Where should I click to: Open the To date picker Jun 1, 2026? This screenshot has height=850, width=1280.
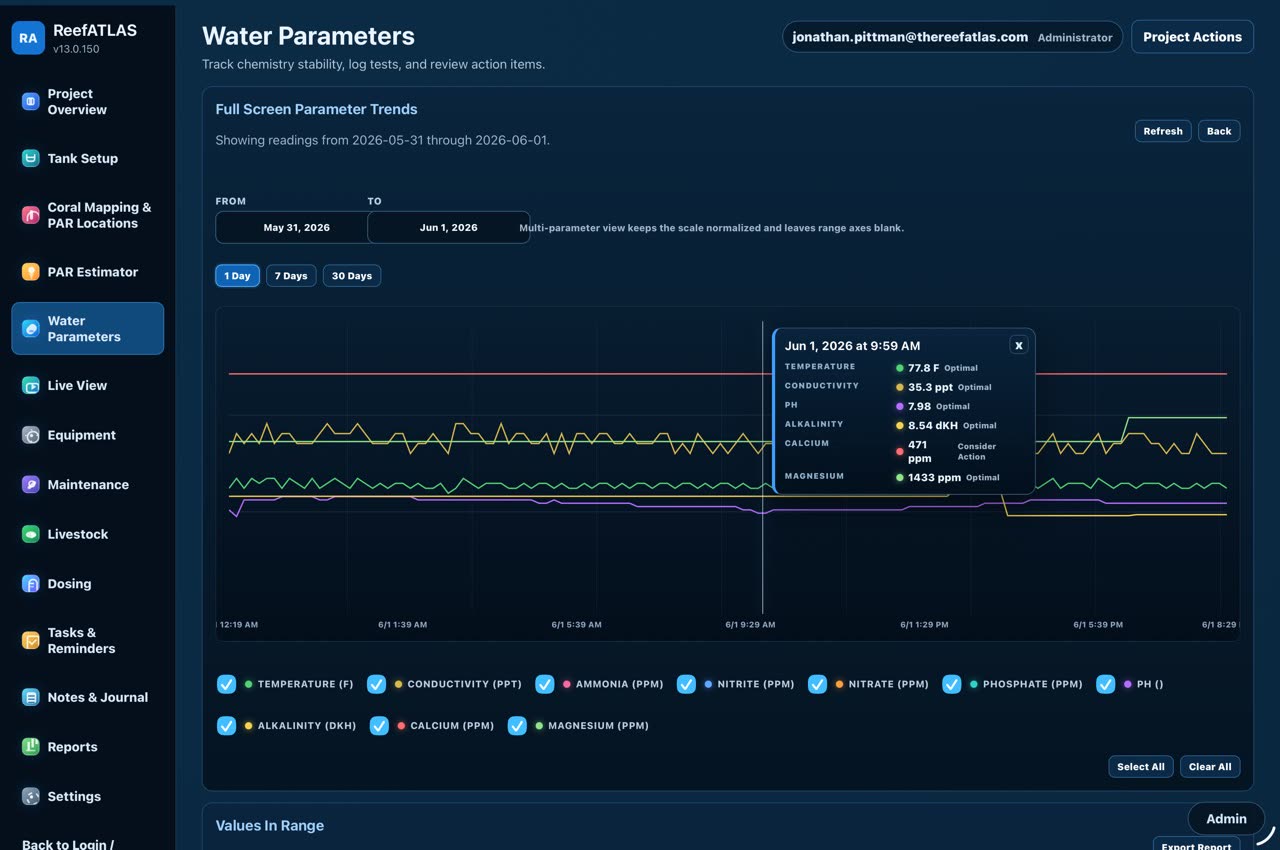(x=448, y=227)
